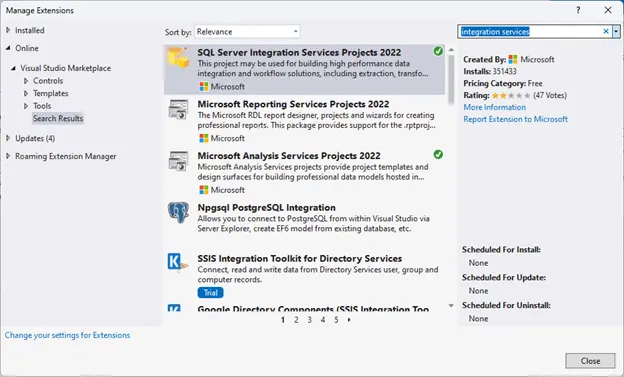
Task: Click the Google Directory Components K icon
Action: tap(174, 308)
